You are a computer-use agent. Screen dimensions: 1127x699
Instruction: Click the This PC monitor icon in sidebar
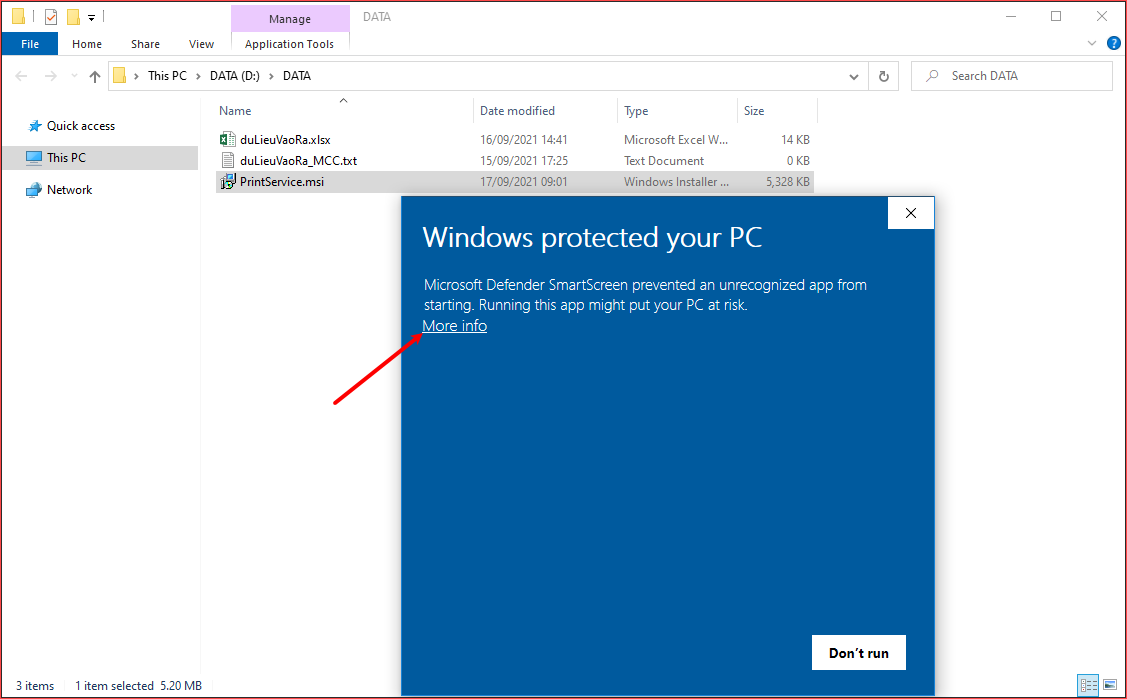(34, 158)
